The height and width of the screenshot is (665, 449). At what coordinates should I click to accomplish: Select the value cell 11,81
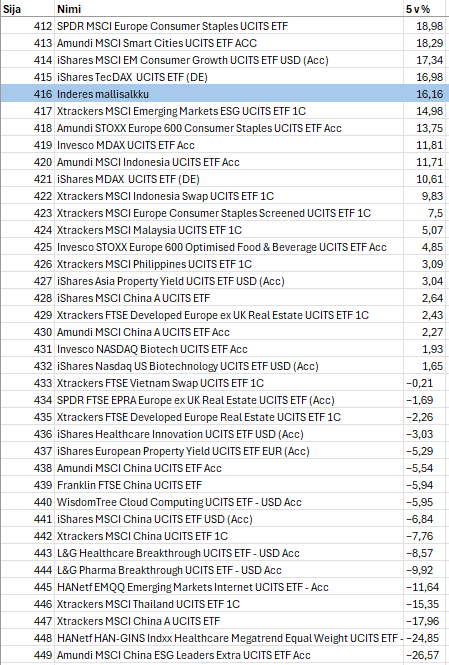click(424, 145)
